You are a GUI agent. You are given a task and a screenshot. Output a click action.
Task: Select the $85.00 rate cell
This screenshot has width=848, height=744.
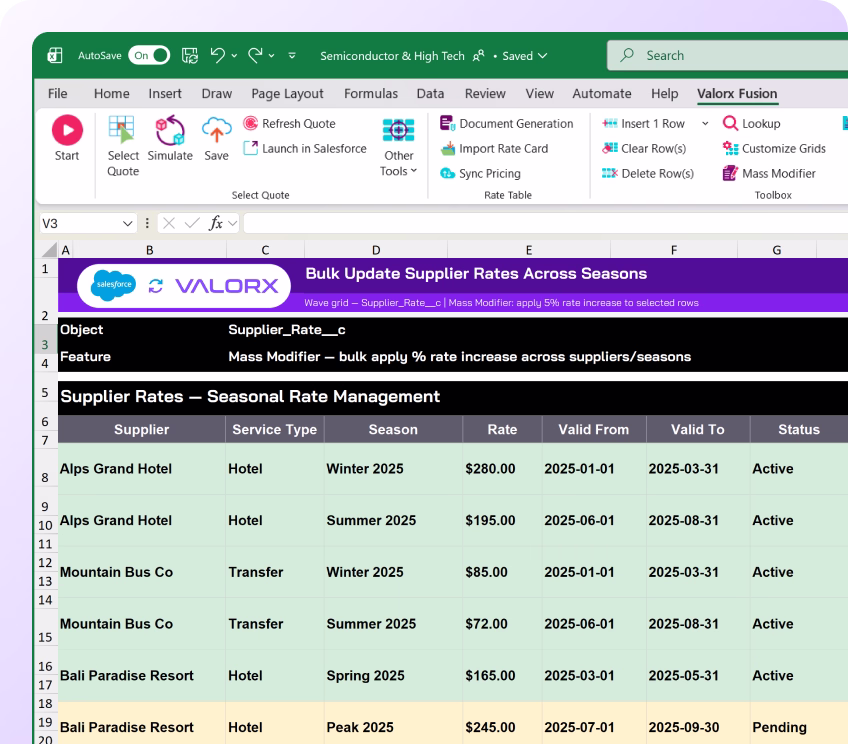point(502,572)
